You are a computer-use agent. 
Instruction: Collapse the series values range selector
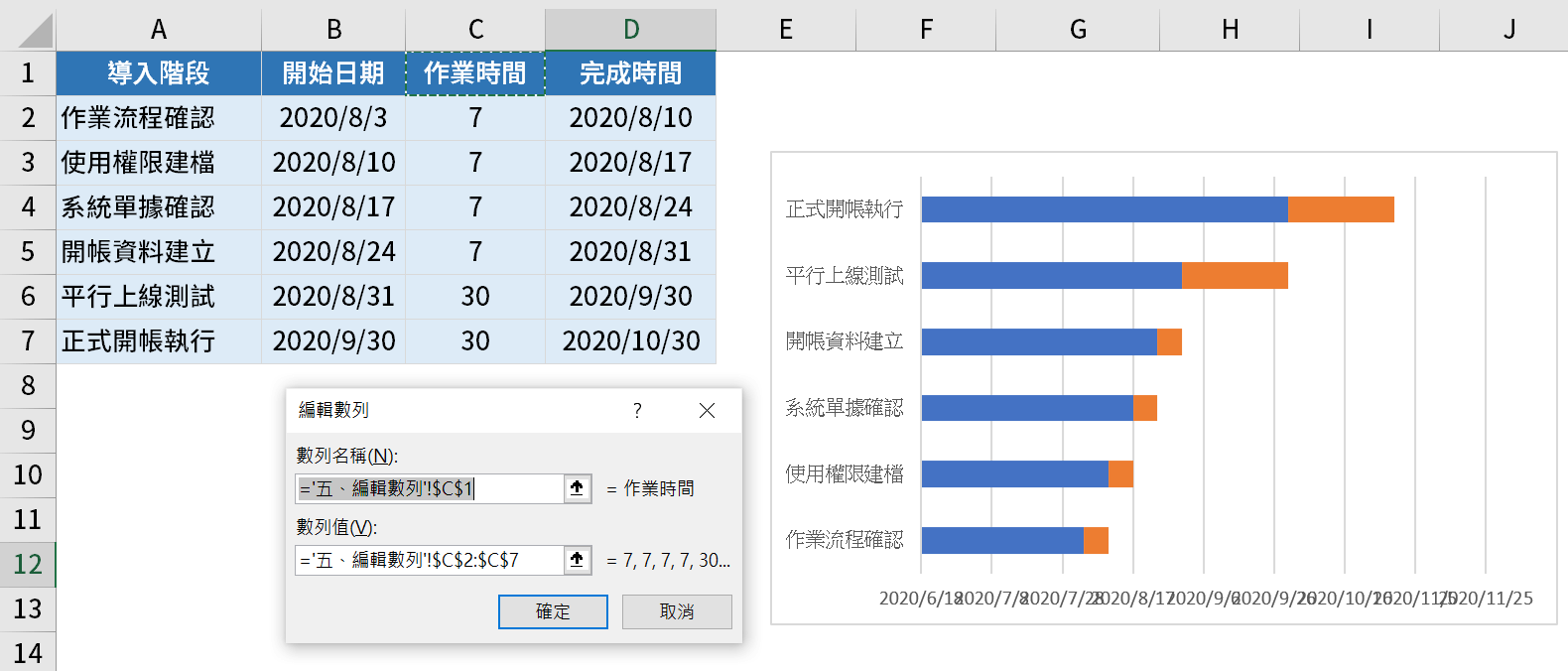[578, 560]
